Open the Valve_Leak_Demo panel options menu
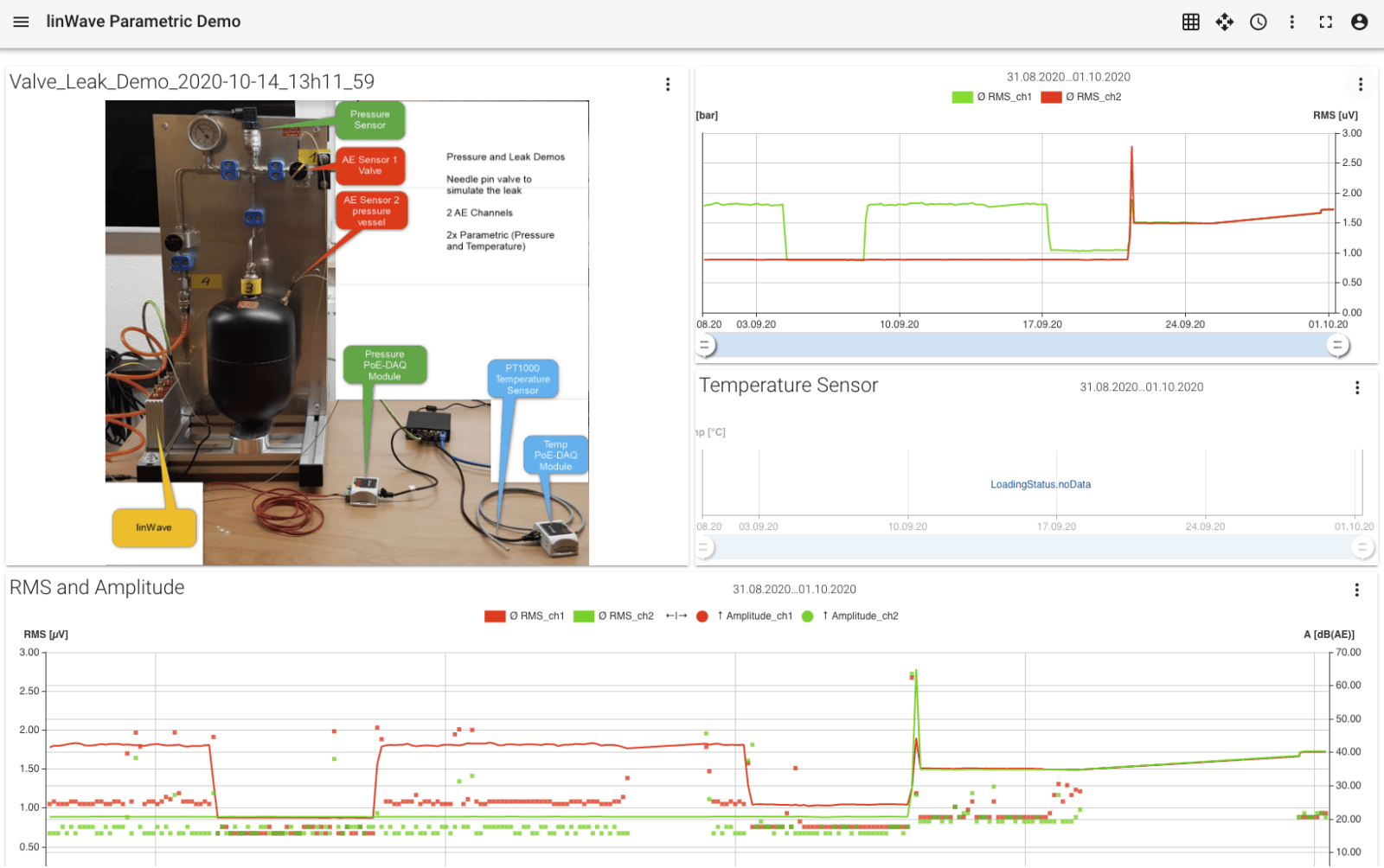This screenshot has width=1384, height=868. (668, 84)
